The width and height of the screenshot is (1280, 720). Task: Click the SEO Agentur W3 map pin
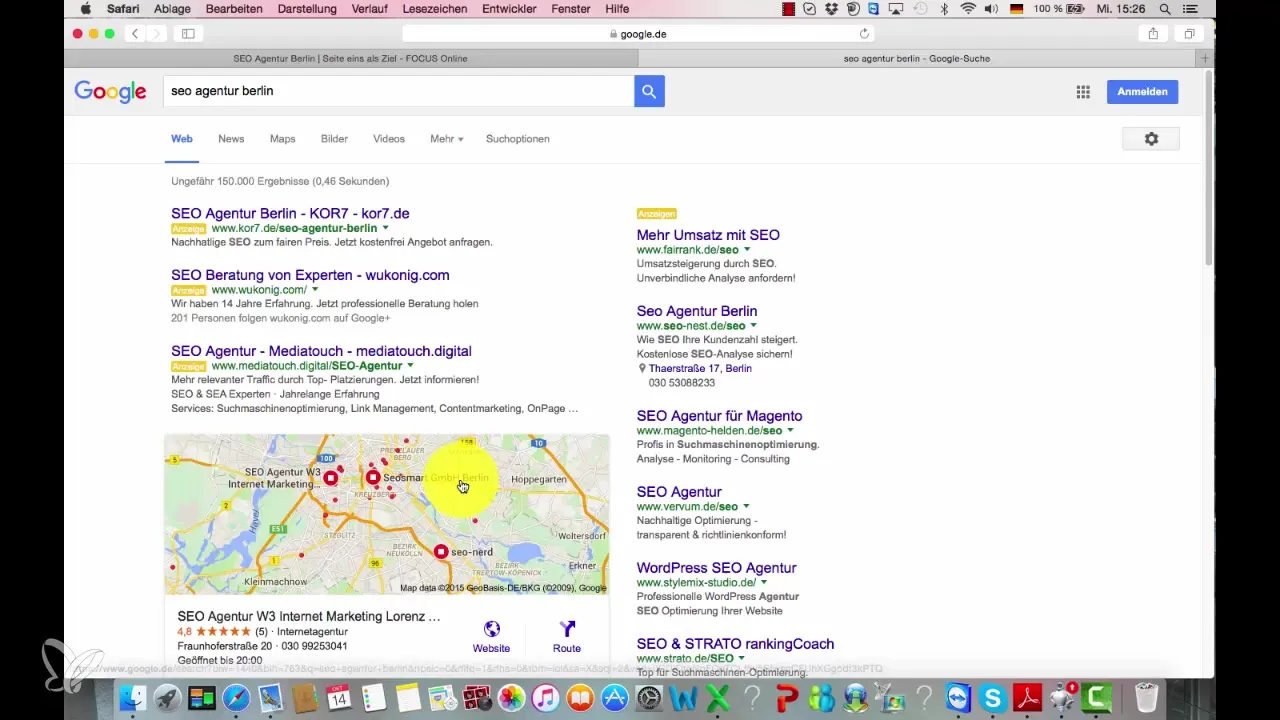(331, 478)
